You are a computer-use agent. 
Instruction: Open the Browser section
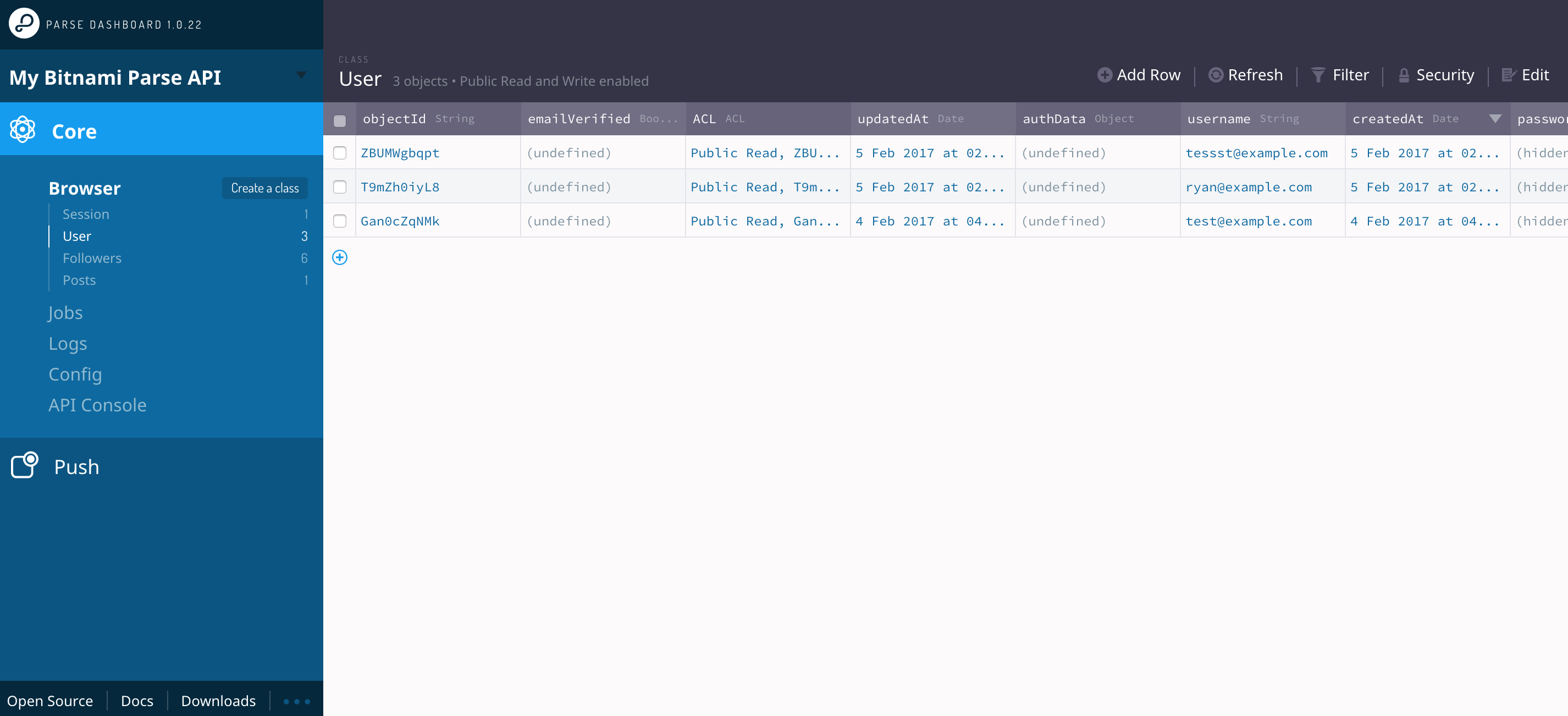click(85, 188)
